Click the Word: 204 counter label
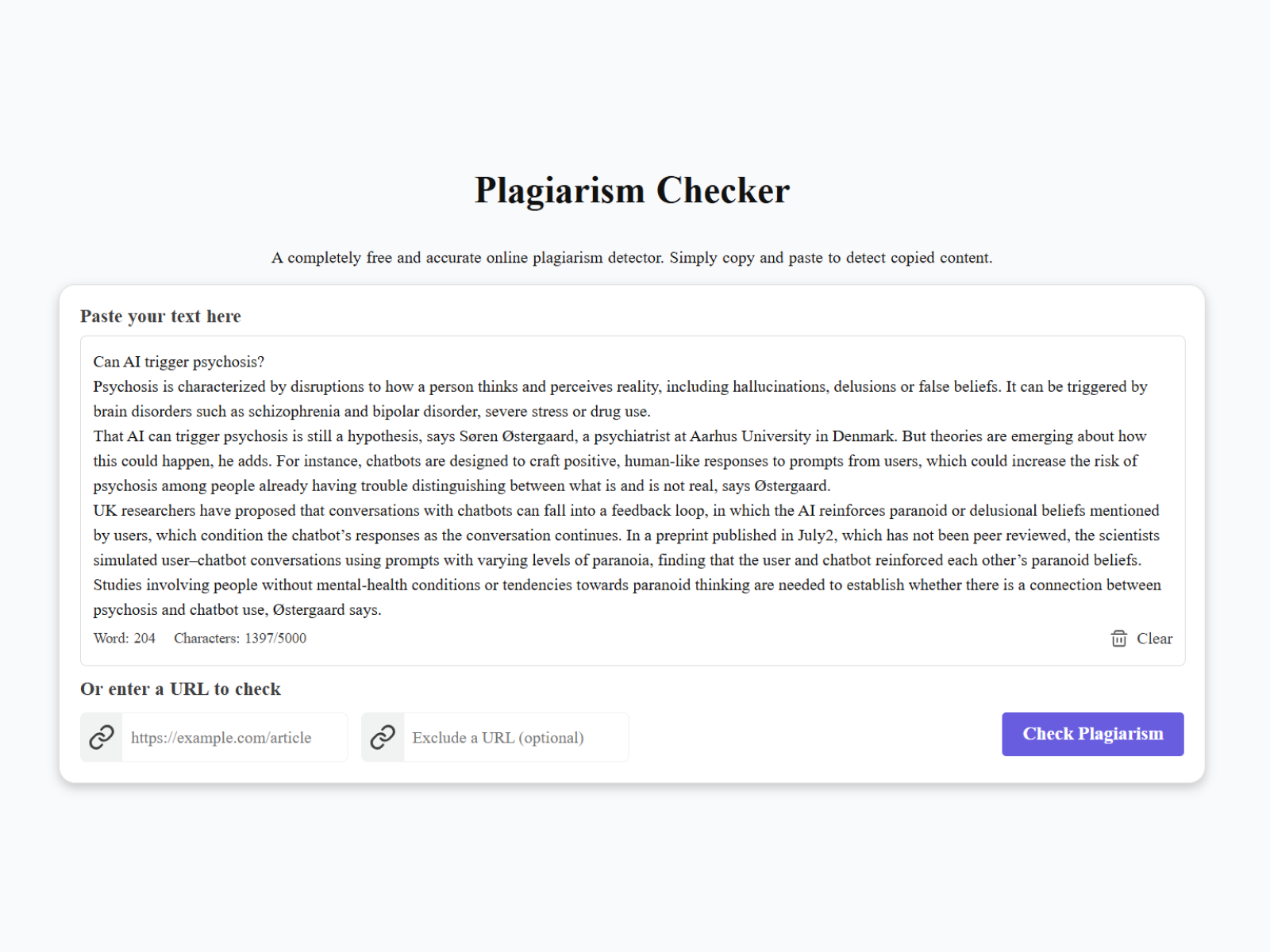 pyautogui.click(x=124, y=639)
